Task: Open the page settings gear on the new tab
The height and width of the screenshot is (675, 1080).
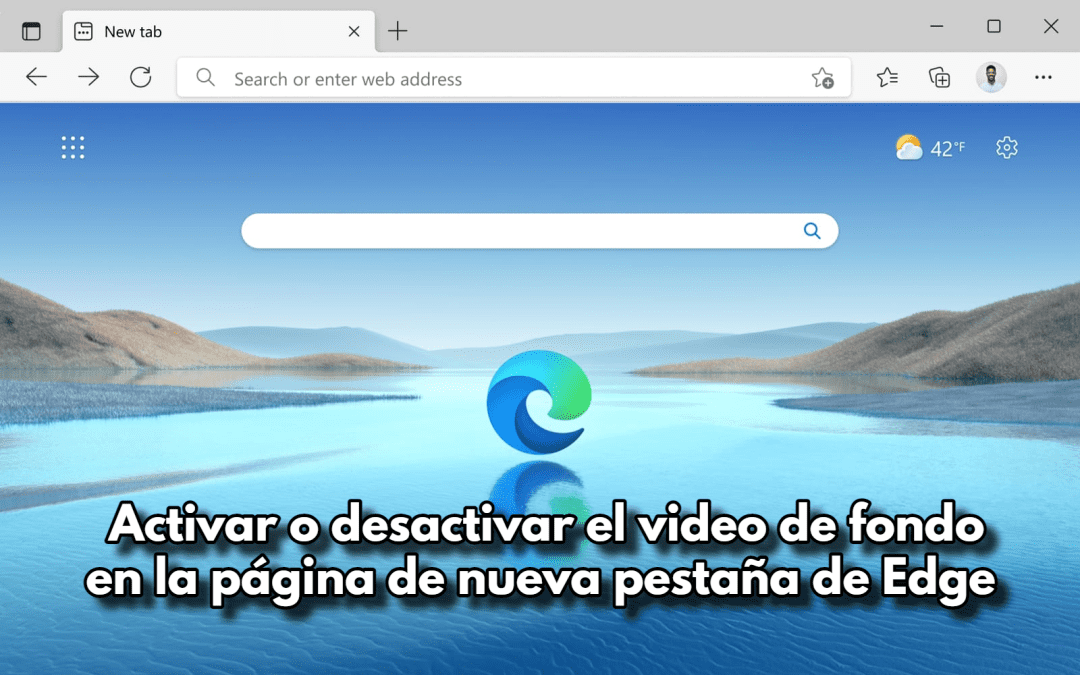Action: click(x=1006, y=147)
